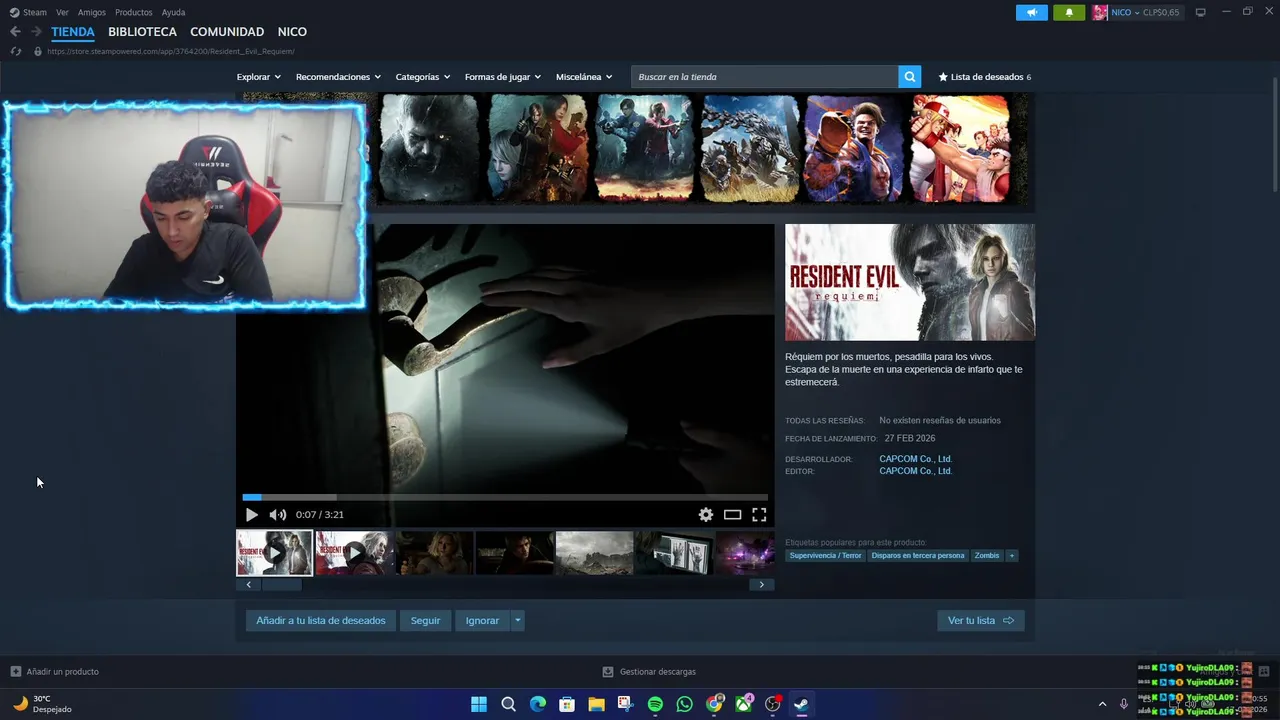Viewport: 1280px width, 720px height.
Task: Enter fullscreen on the trailer
Action: pos(759,515)
